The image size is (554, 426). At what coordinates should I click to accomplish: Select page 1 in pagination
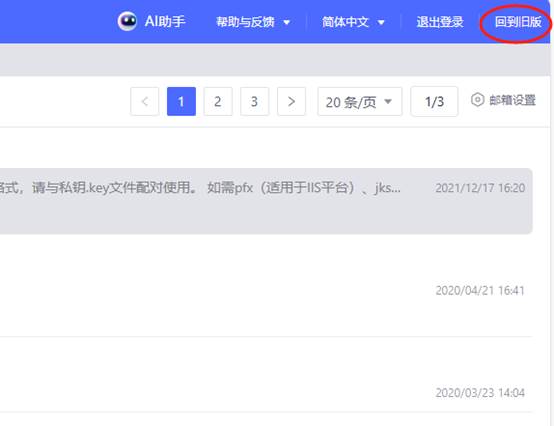(x=181, y=101)
